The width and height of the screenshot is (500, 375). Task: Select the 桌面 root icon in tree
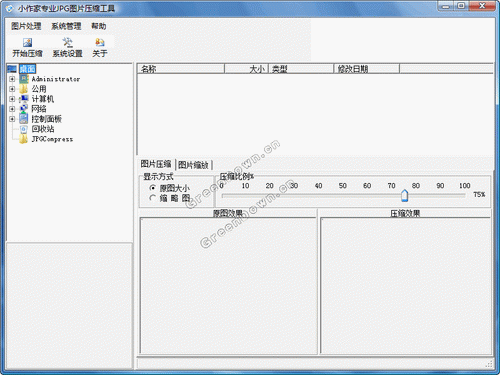(12, 69)
